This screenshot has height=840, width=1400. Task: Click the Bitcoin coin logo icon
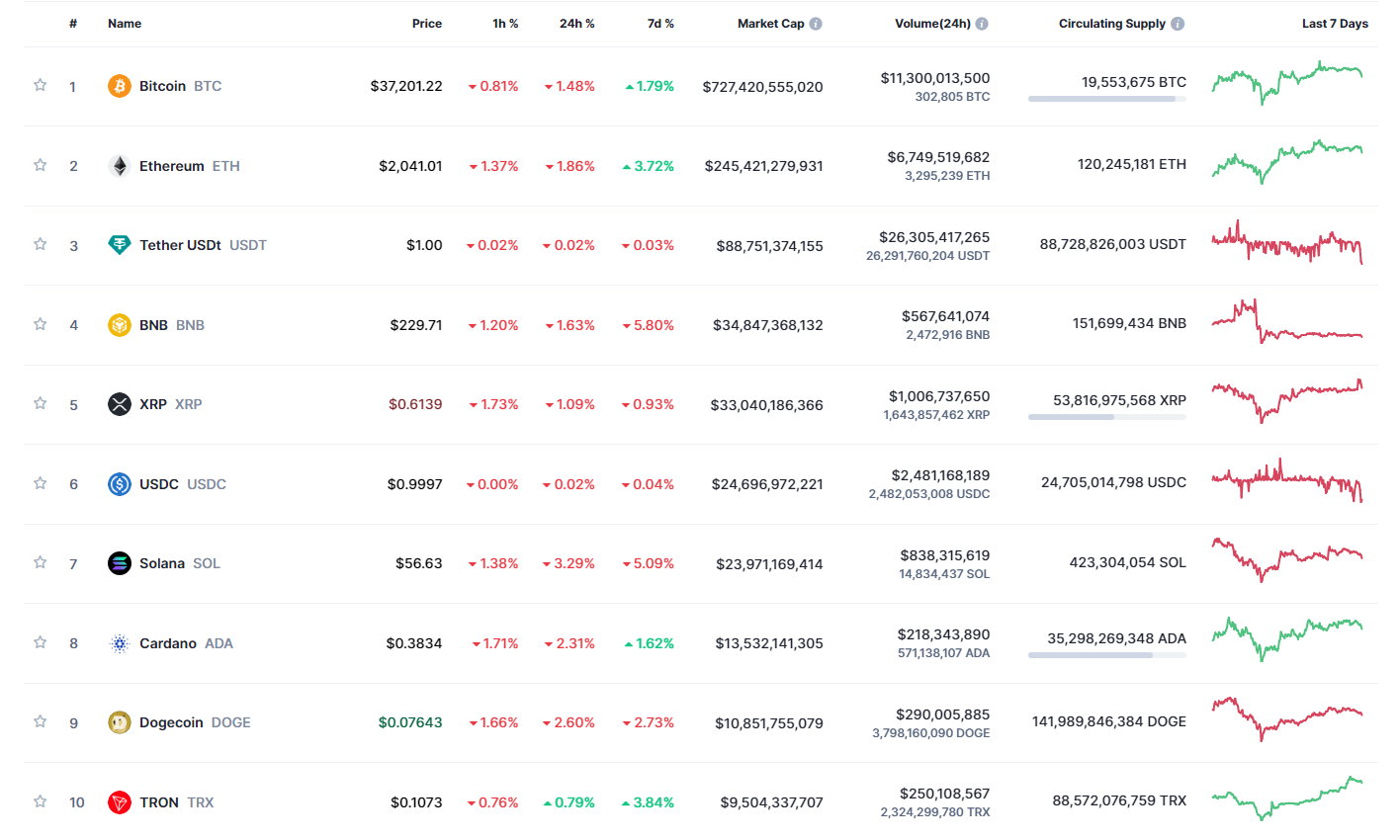point(119,86)
